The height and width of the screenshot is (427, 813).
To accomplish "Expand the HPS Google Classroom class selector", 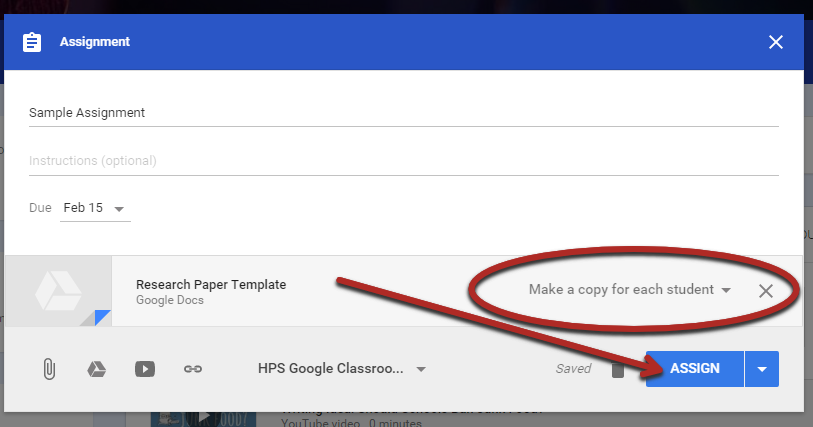I will tap(342, 368).
